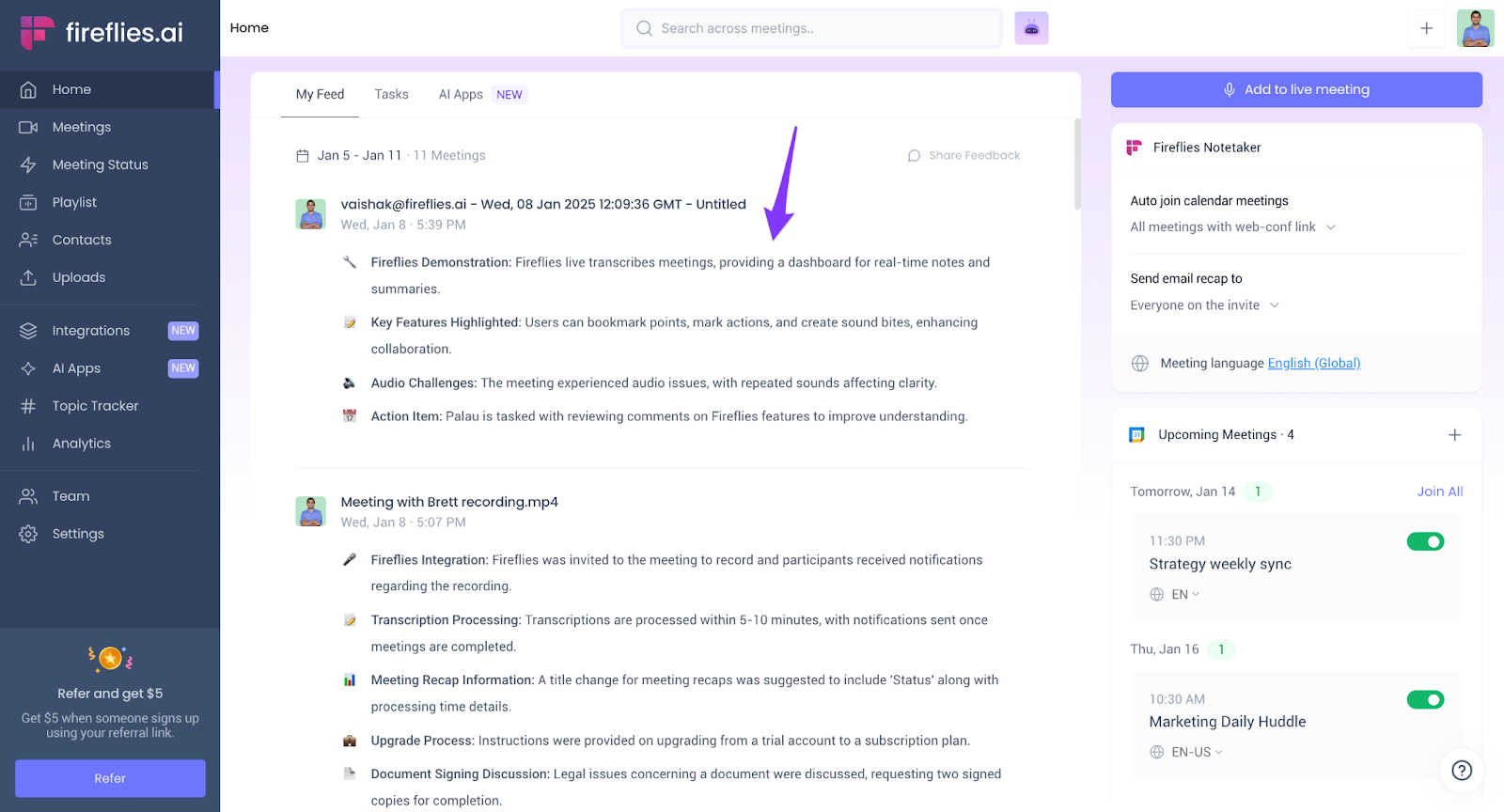This screenshot has width=1504, height=812.
Task: Click the microphone icon by Fireflies Integration
Action: (x=350, y=560)
